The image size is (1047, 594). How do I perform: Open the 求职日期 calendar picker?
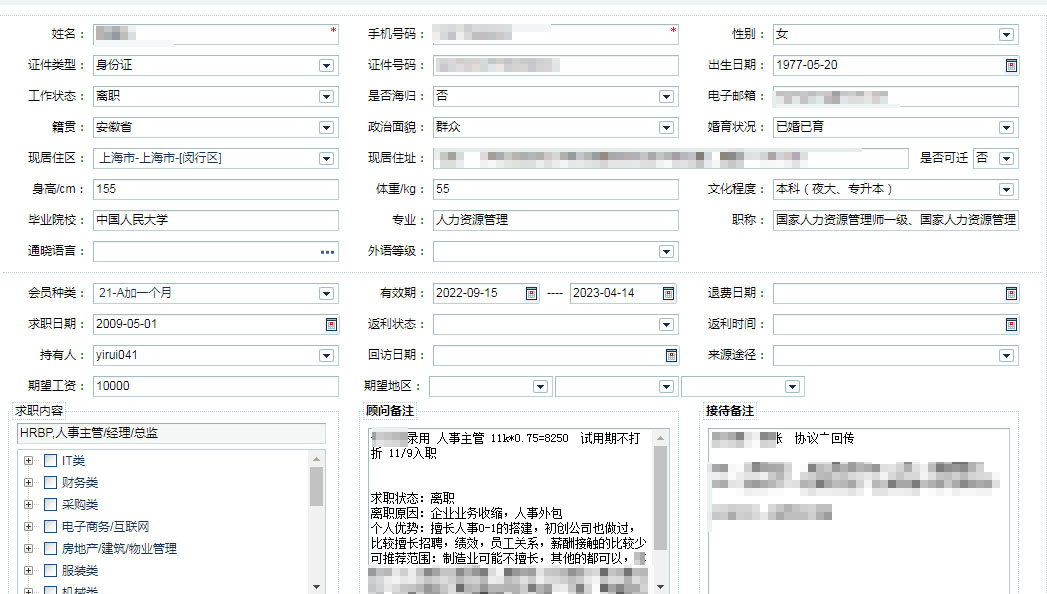click(331, 324)
